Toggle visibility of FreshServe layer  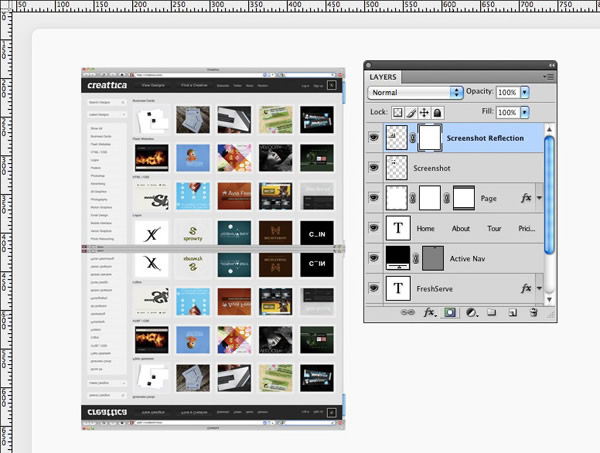[374, 288]
